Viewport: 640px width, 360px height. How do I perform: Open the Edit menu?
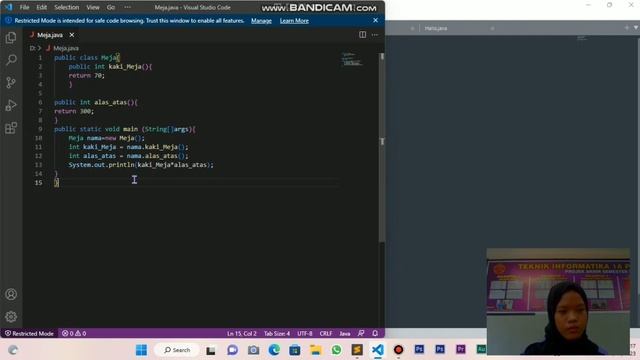42,7
